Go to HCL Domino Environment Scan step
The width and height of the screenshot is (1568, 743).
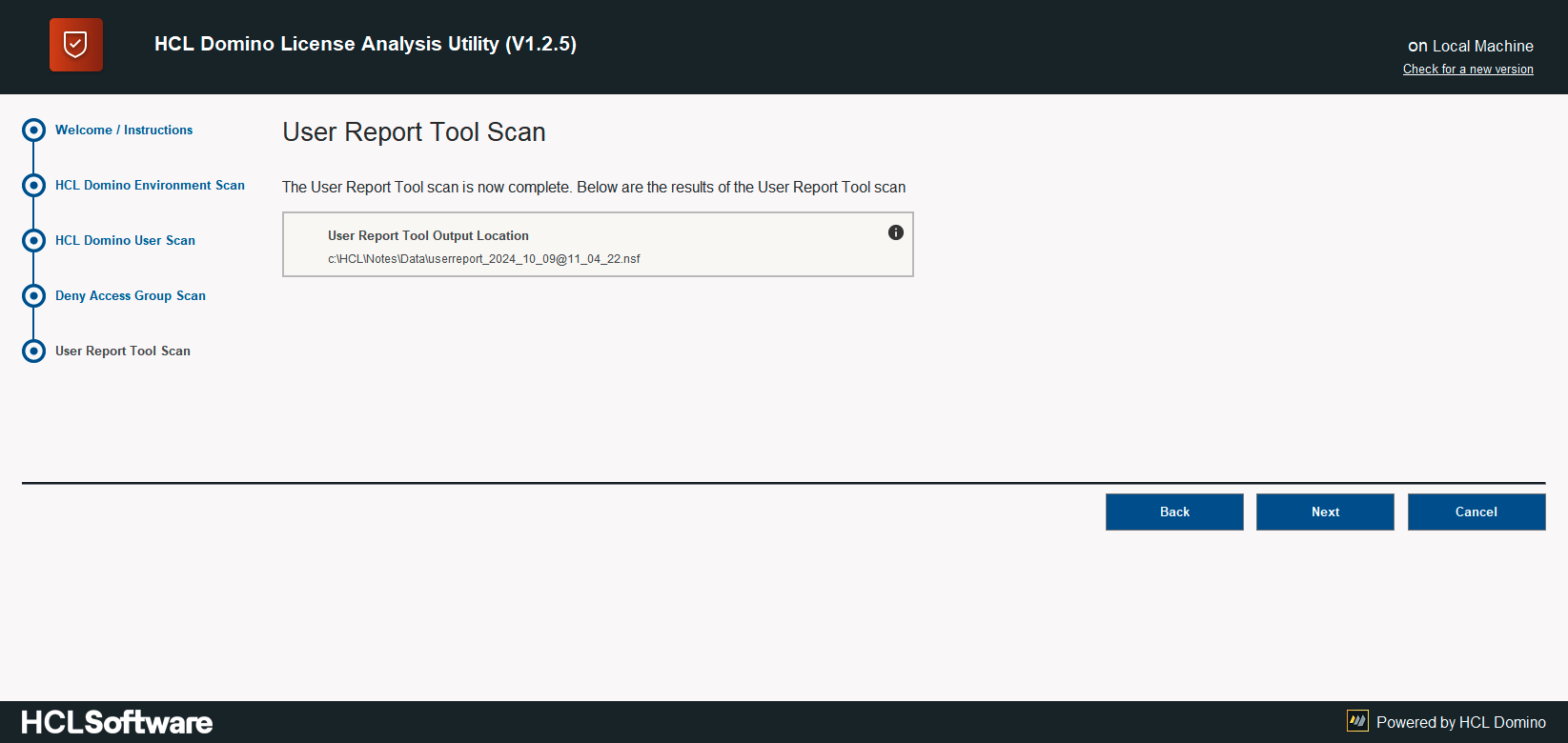(150, 185)
